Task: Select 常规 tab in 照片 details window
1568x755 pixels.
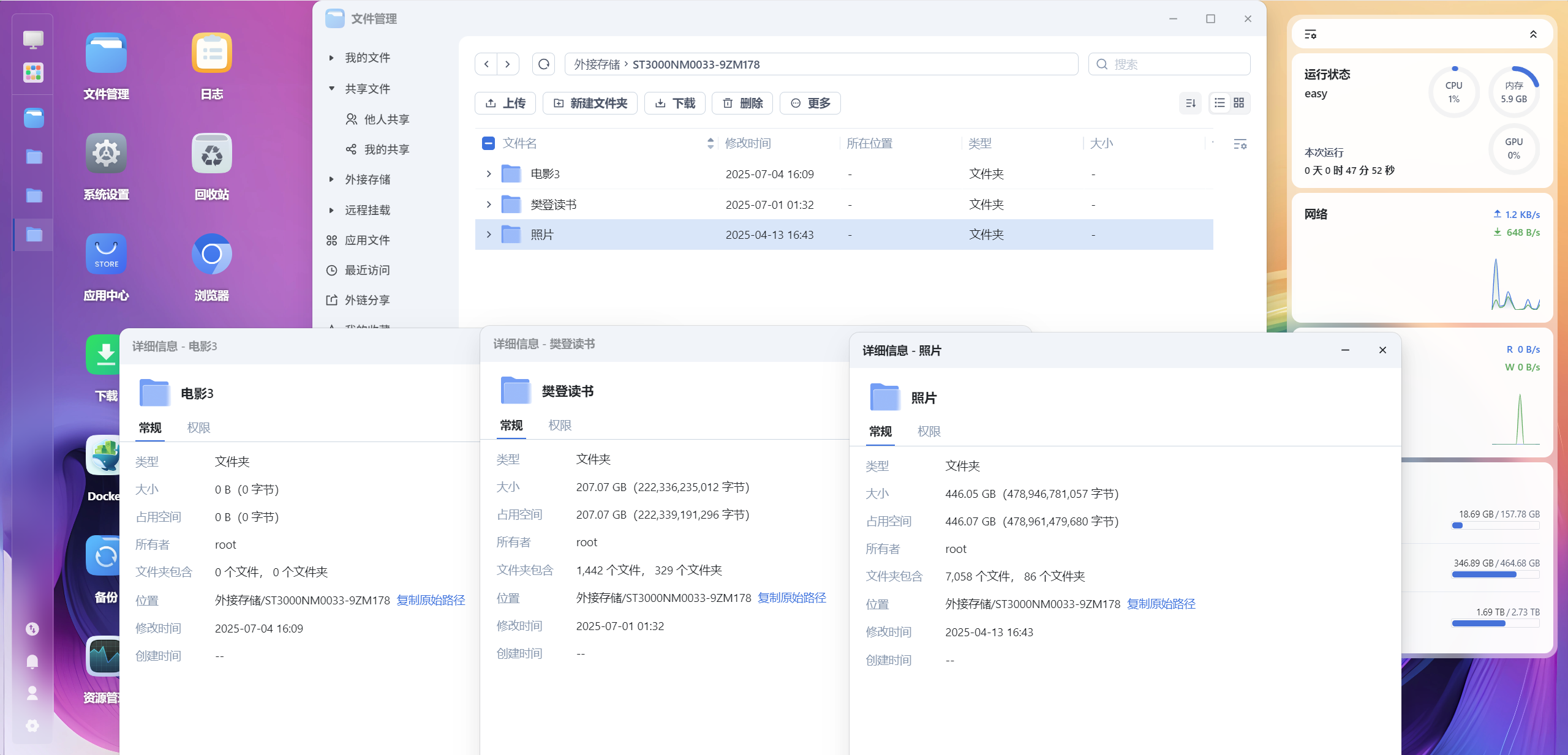Action: tap(881, 431)
